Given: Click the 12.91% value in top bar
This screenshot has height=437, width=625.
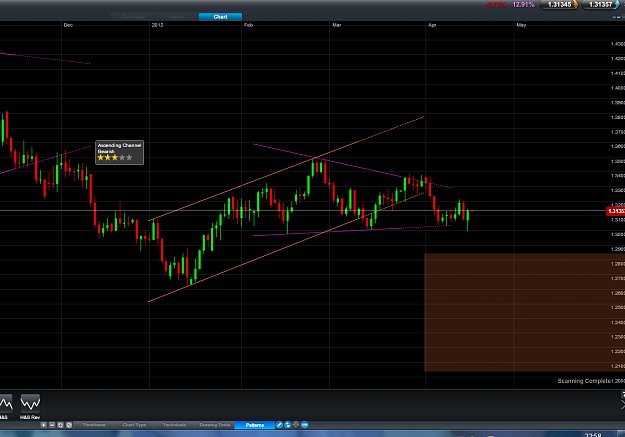Looking at the screenshot, I should [x=523, y=5].
